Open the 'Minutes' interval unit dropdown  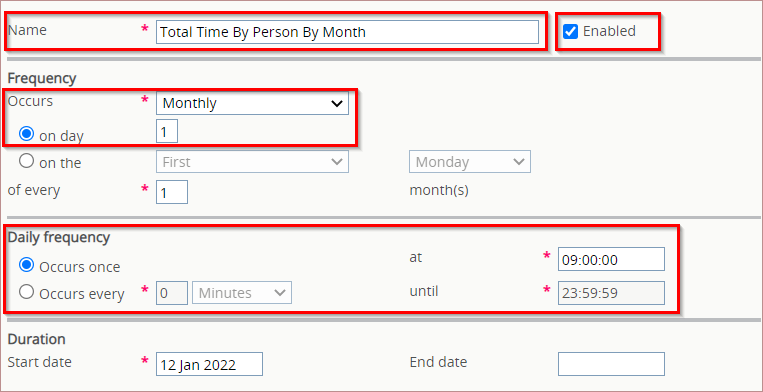242,293
